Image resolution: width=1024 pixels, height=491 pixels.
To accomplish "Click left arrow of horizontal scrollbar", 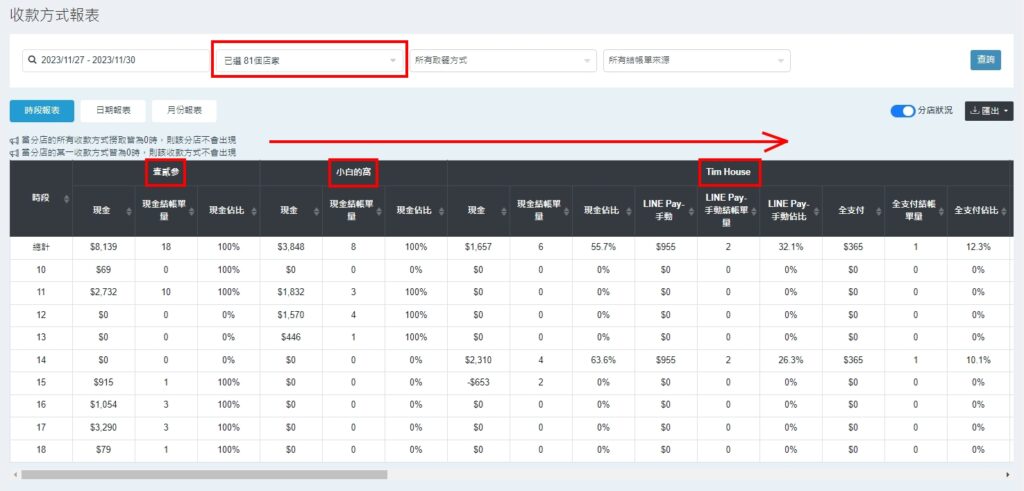I will pyautogui.click(x=13, y=474).
